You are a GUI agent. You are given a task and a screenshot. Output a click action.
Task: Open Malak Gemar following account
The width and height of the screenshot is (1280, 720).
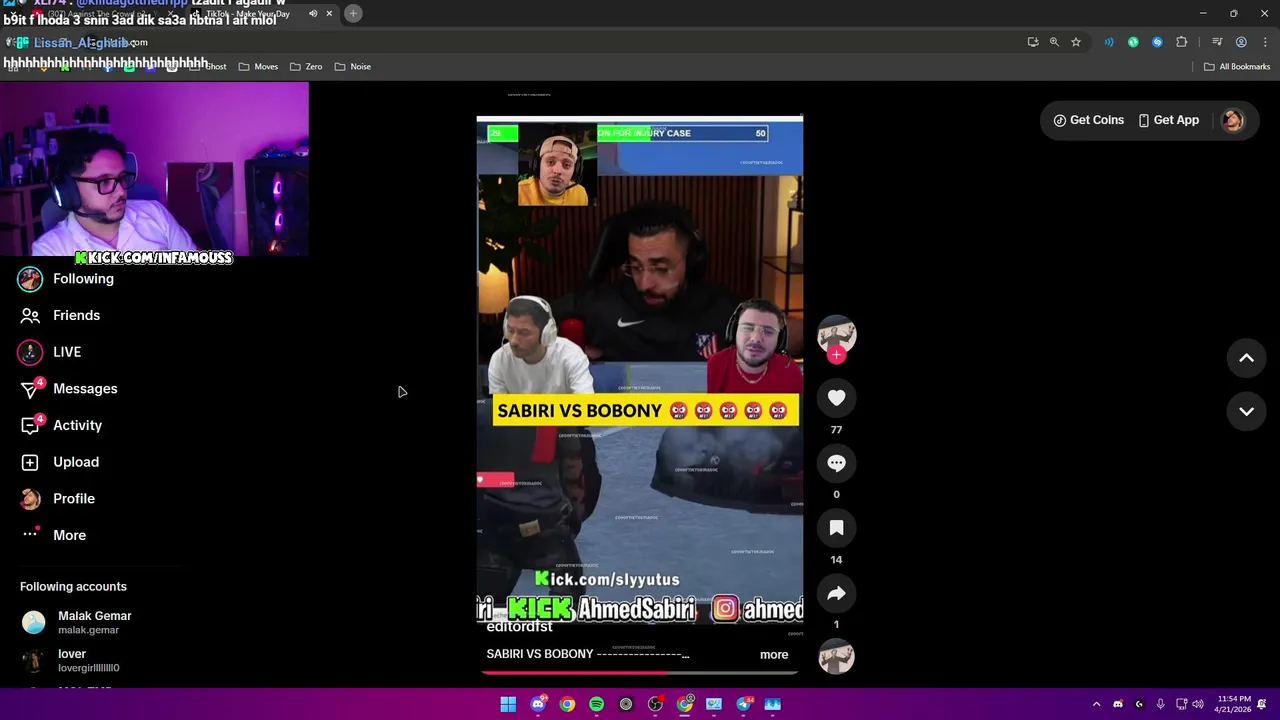[x=76, y=622]
